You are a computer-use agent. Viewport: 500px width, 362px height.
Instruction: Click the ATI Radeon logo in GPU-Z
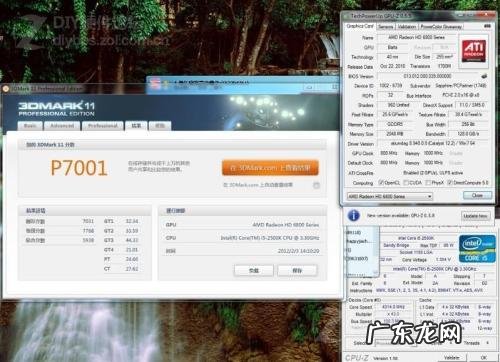point(474,51)
